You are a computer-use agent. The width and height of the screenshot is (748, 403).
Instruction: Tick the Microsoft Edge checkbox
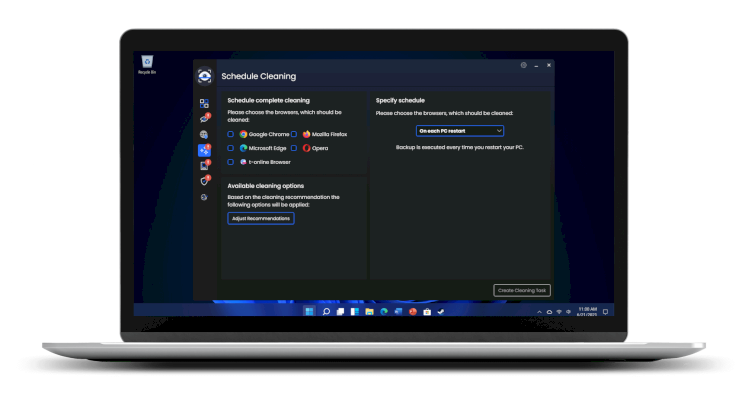click(x=230, y=148)
